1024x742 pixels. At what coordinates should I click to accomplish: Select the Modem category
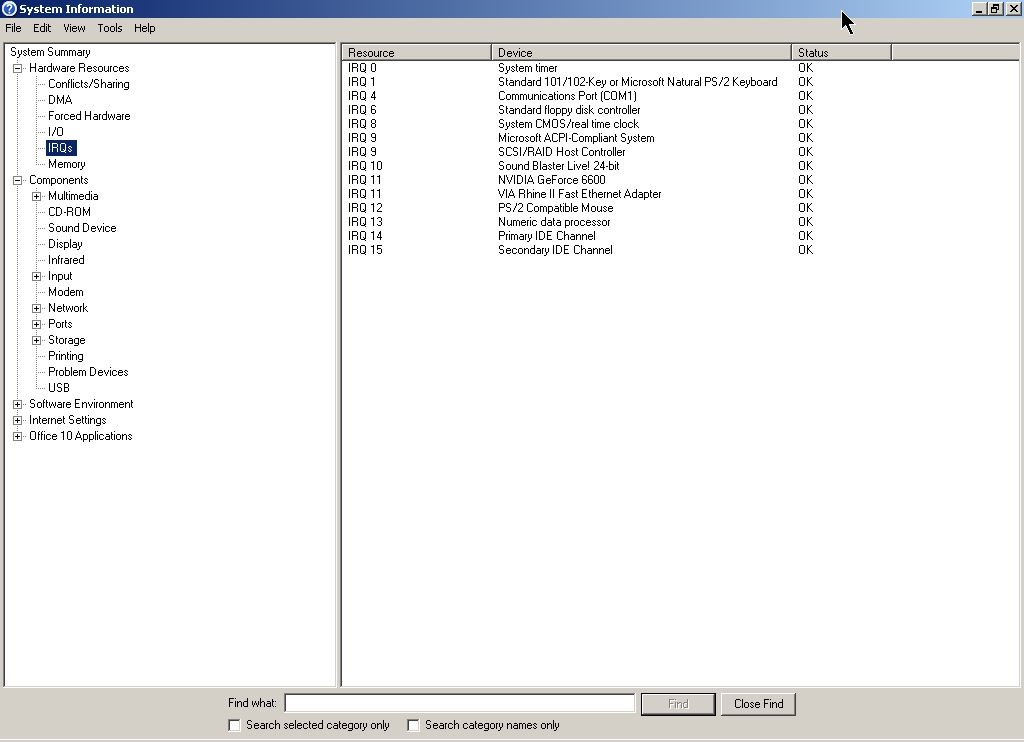pos(65,292)
